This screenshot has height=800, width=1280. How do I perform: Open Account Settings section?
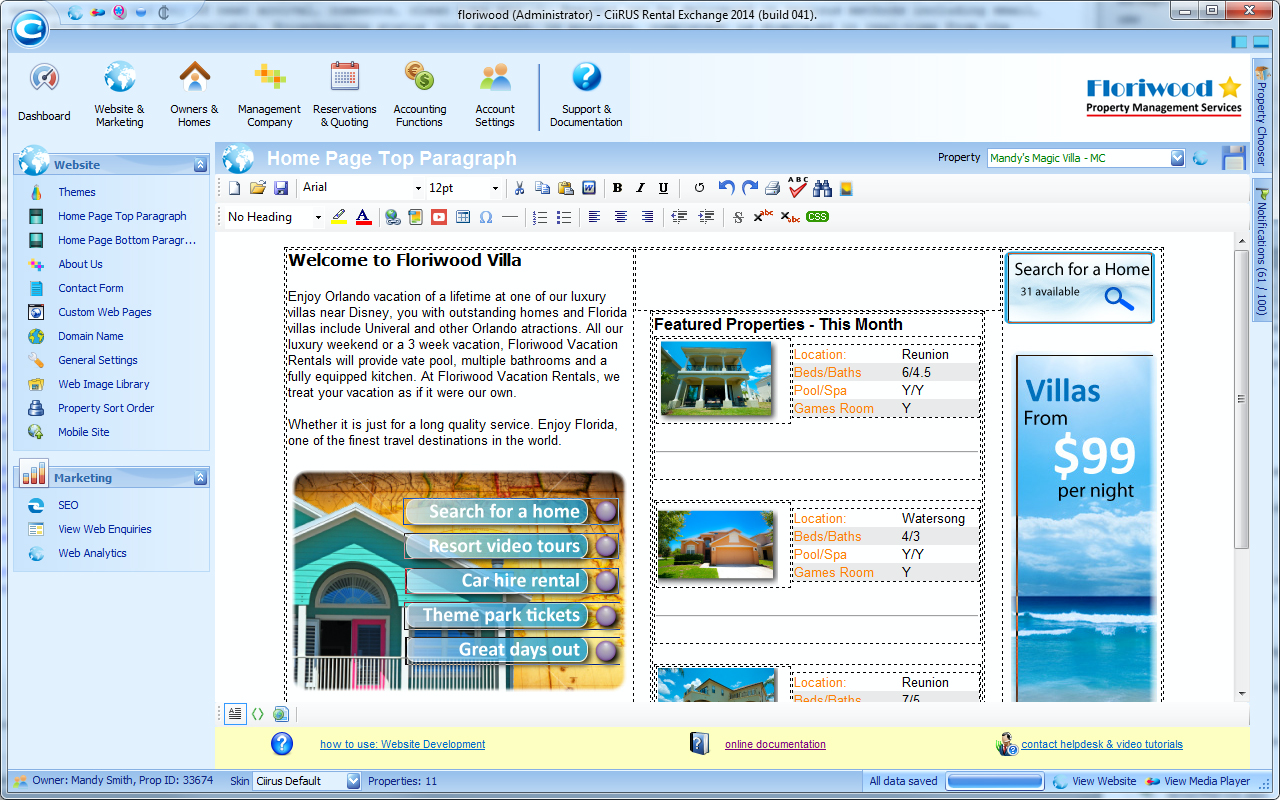coord(495,93)
